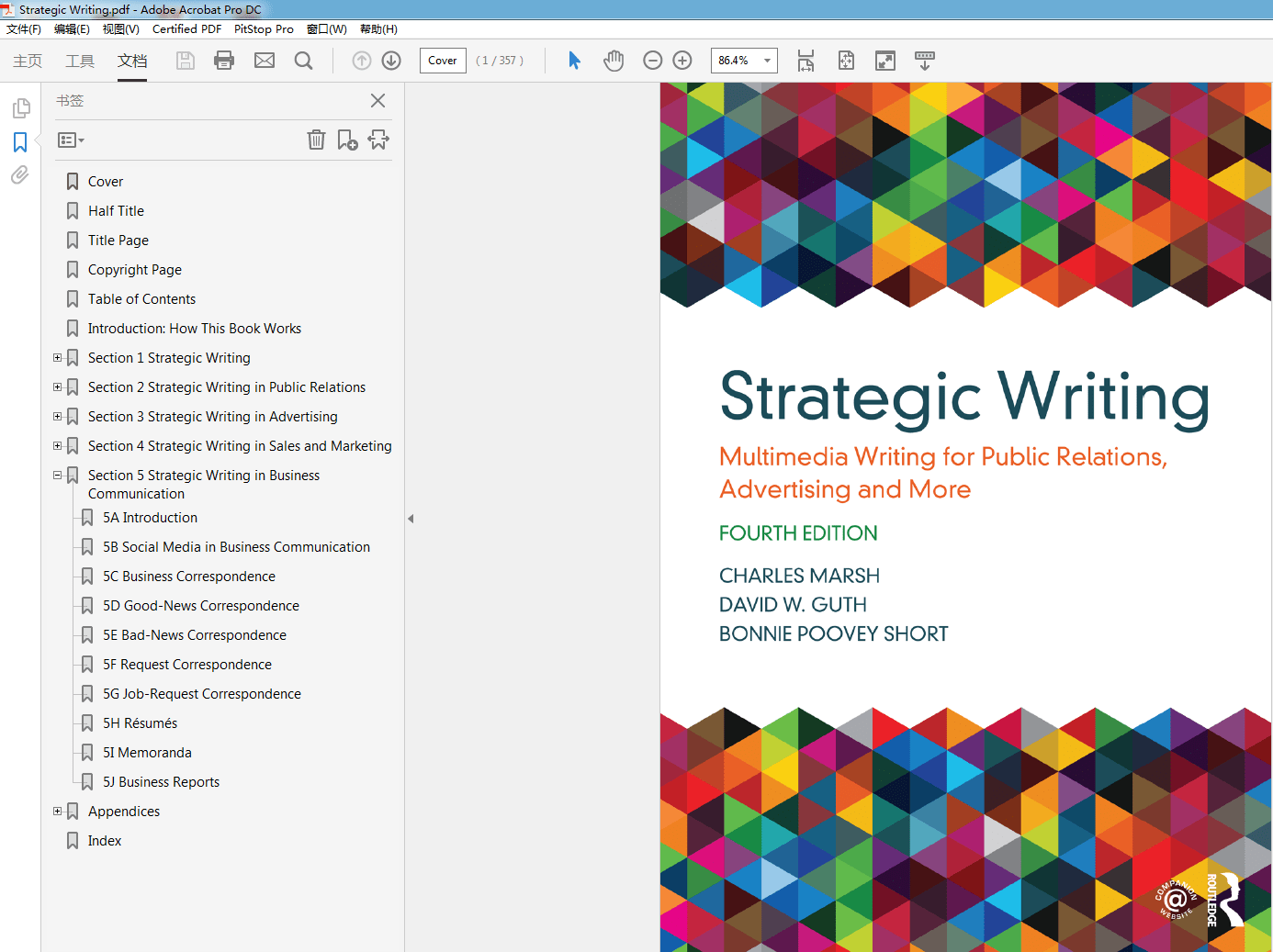The image size is (1273, 952).
Task: Enable full screen reading mode
Action: pyautogui.click(x=884, y=60)
